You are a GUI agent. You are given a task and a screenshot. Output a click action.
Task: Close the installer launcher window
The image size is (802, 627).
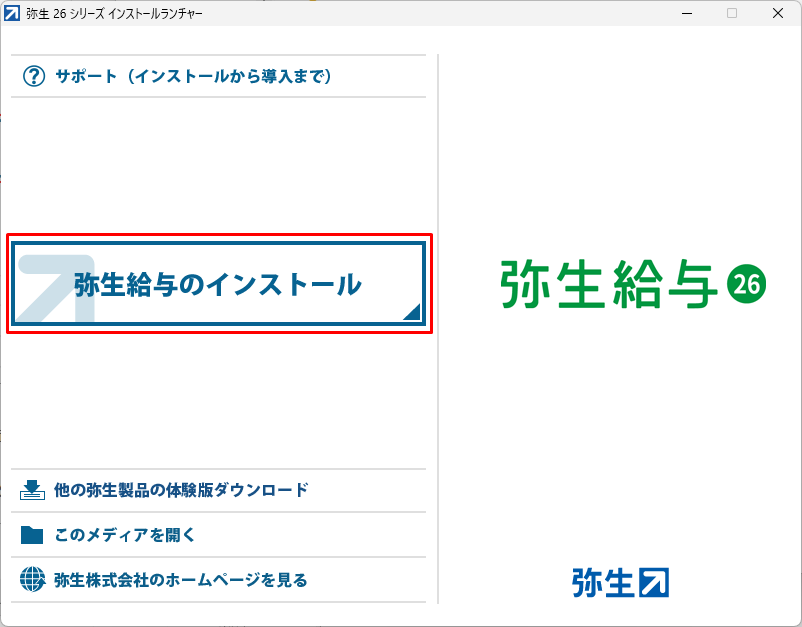[778, 13]
